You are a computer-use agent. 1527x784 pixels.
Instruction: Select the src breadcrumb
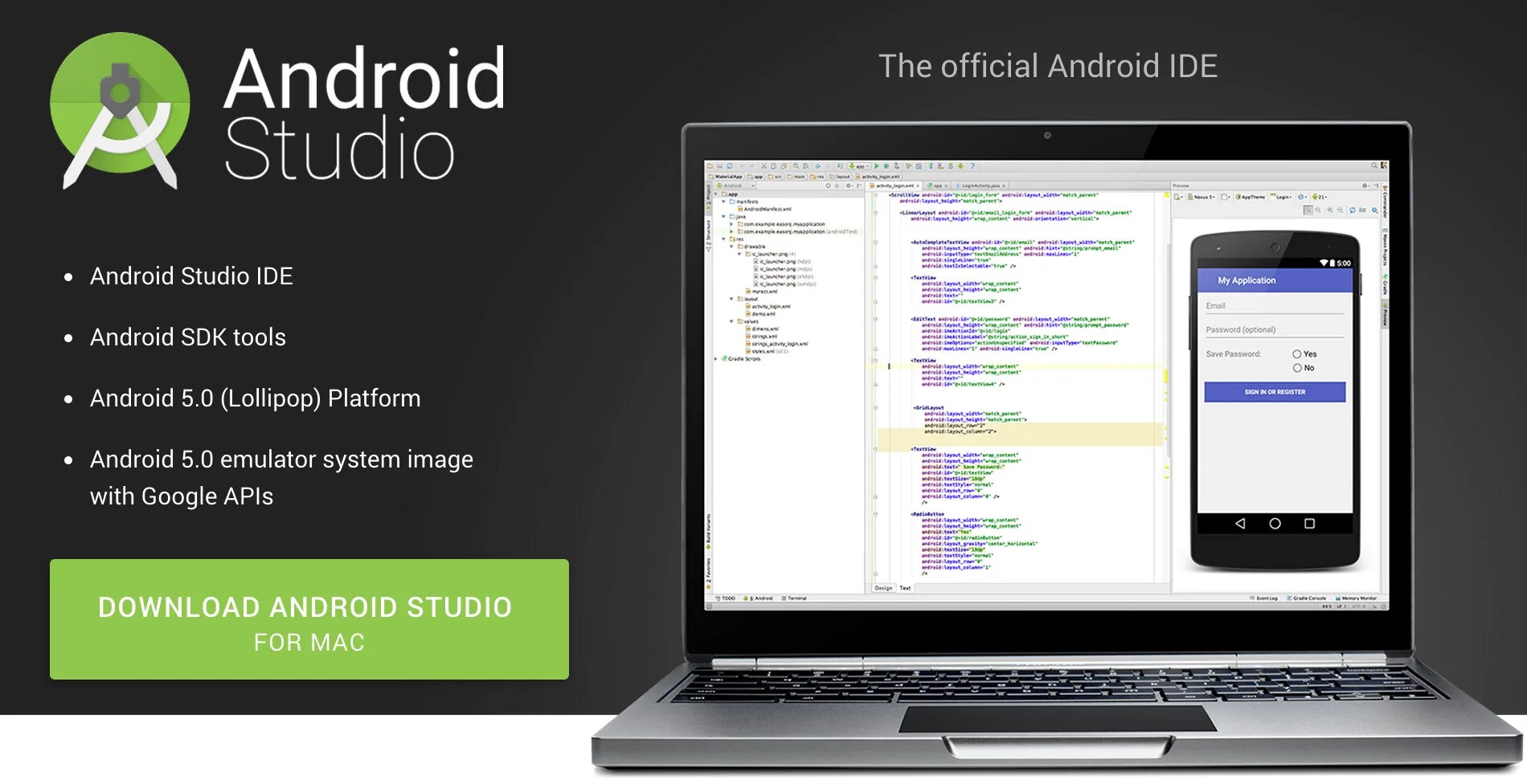pyautogui.click(x=776, y=177)
